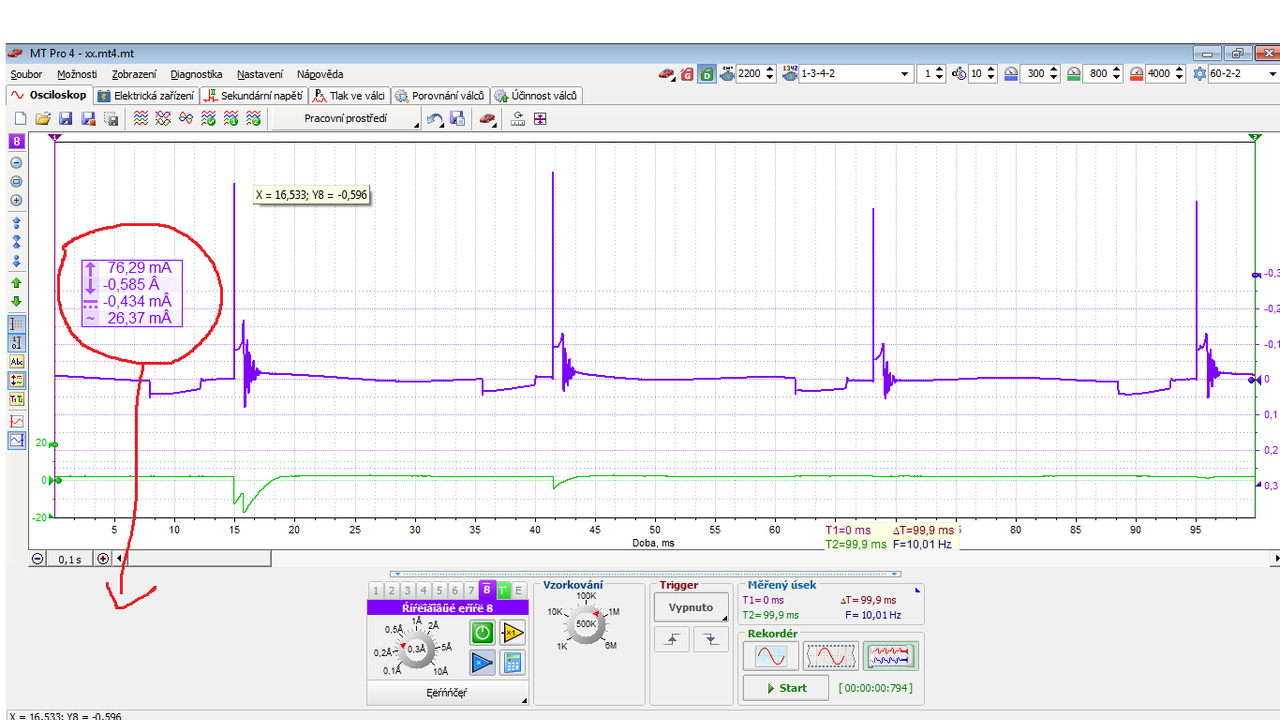Toggle the green channel power button
The height and width of the screenshot is (720, 1280).
pyautogui.click(x=482, y=632)
